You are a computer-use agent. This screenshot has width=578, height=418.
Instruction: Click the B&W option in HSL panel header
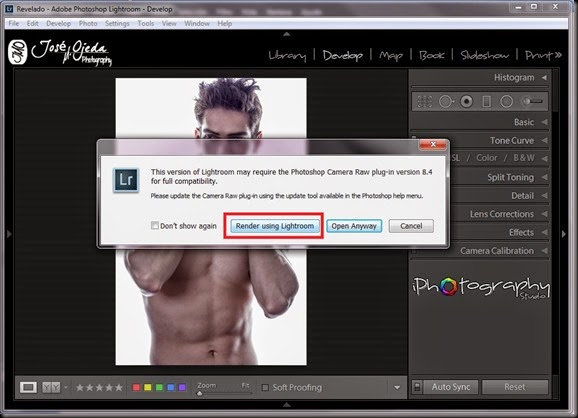524,158
